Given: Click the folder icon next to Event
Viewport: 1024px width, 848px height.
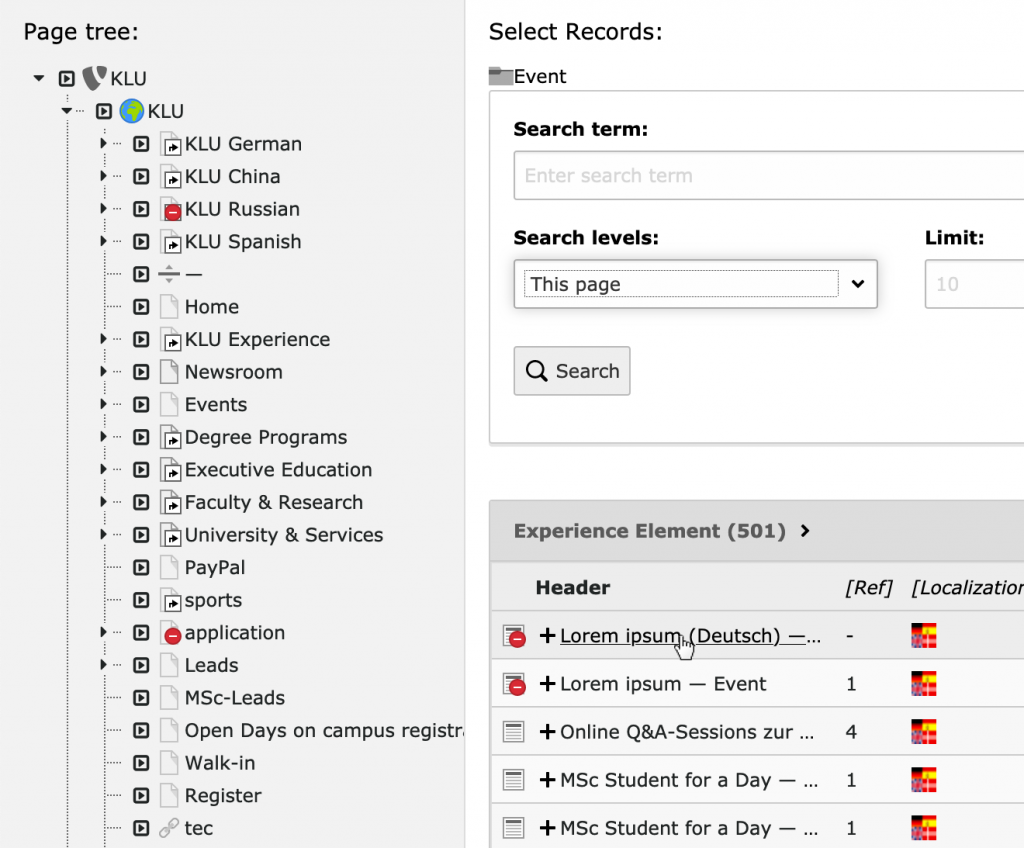Looking at the screenshot, I should point(501,76).
